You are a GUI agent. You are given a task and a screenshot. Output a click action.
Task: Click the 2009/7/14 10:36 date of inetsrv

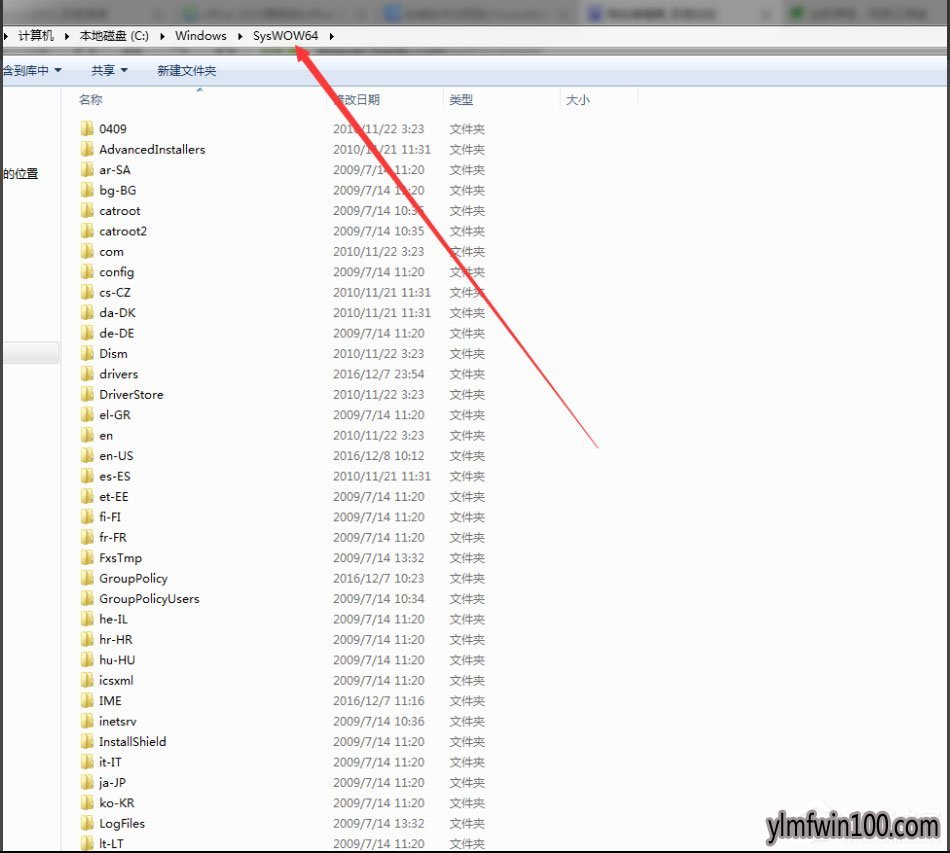click(379, 722)
